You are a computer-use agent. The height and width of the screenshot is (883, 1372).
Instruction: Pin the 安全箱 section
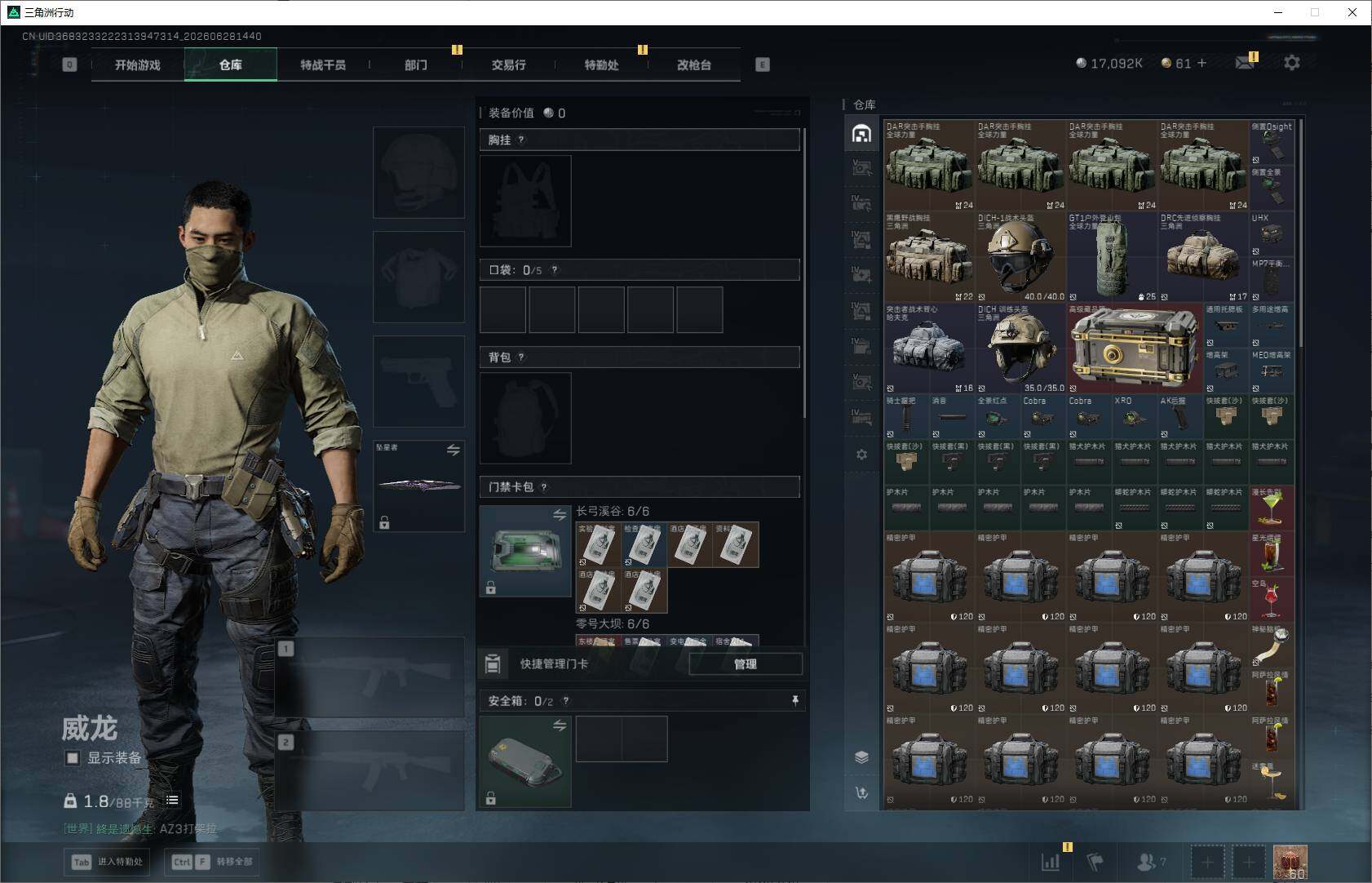(x=795, y=701)
